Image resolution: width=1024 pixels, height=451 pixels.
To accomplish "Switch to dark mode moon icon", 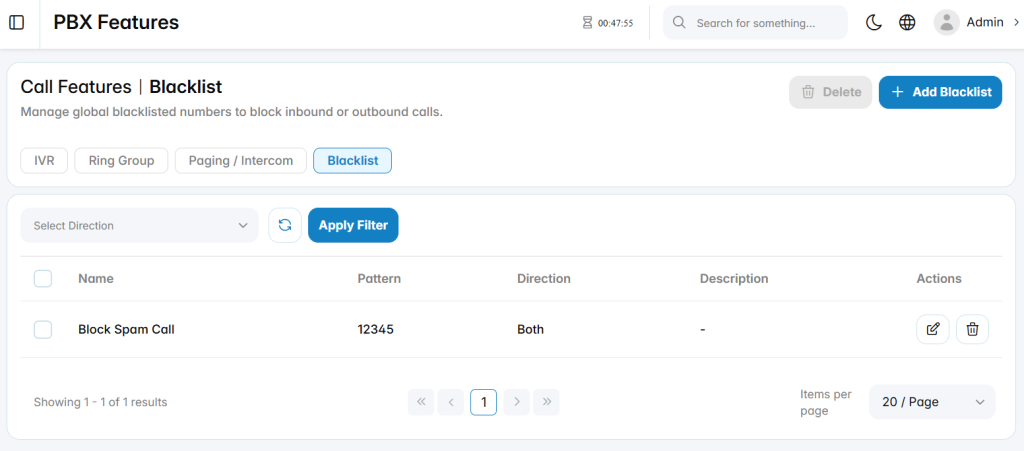I will click(874, 23).
